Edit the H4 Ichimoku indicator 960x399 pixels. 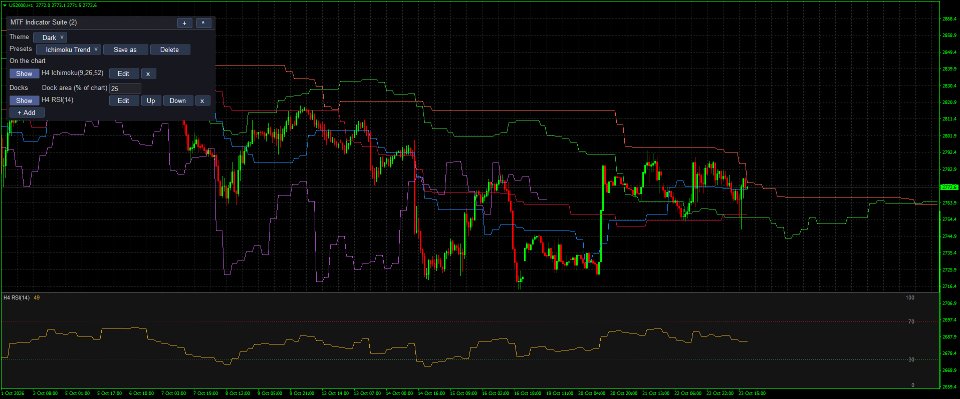click(124, 73)
